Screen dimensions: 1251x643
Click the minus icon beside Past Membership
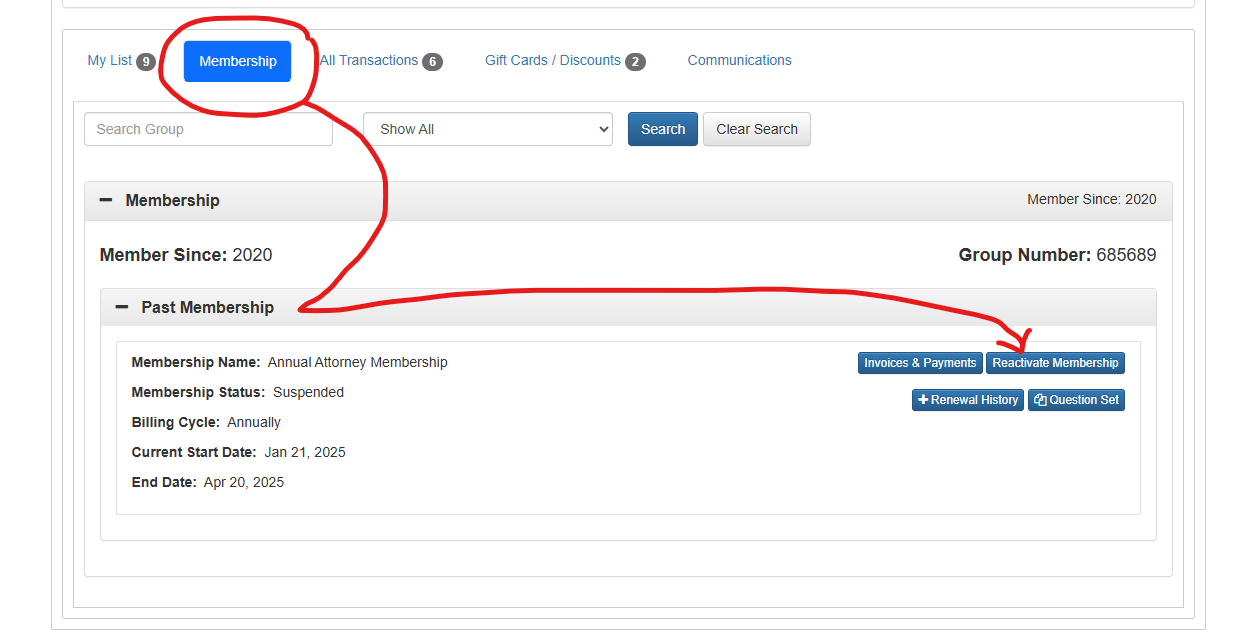coord(122,307)
